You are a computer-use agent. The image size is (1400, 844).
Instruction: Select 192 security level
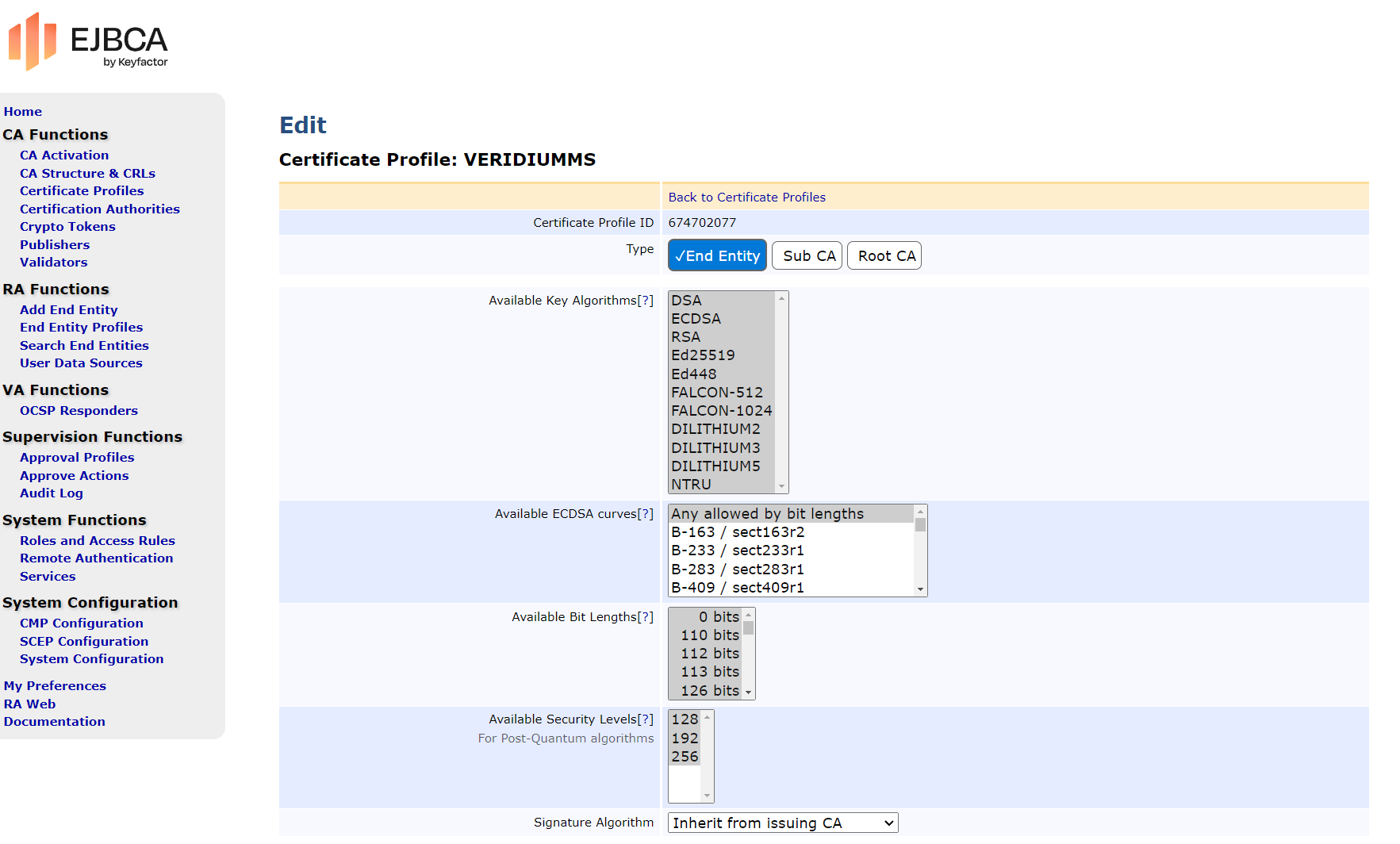pos(685,738)
